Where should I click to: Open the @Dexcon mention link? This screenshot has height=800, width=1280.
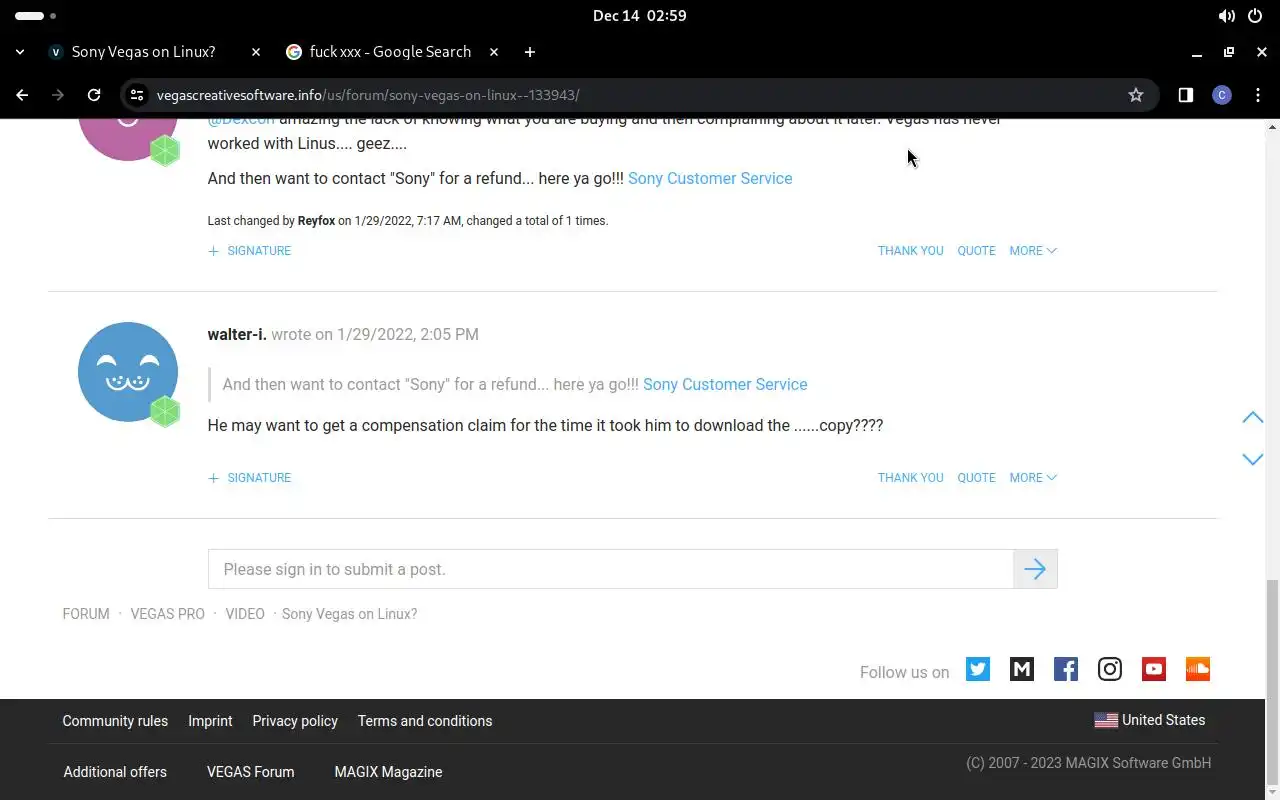[241, 122]
